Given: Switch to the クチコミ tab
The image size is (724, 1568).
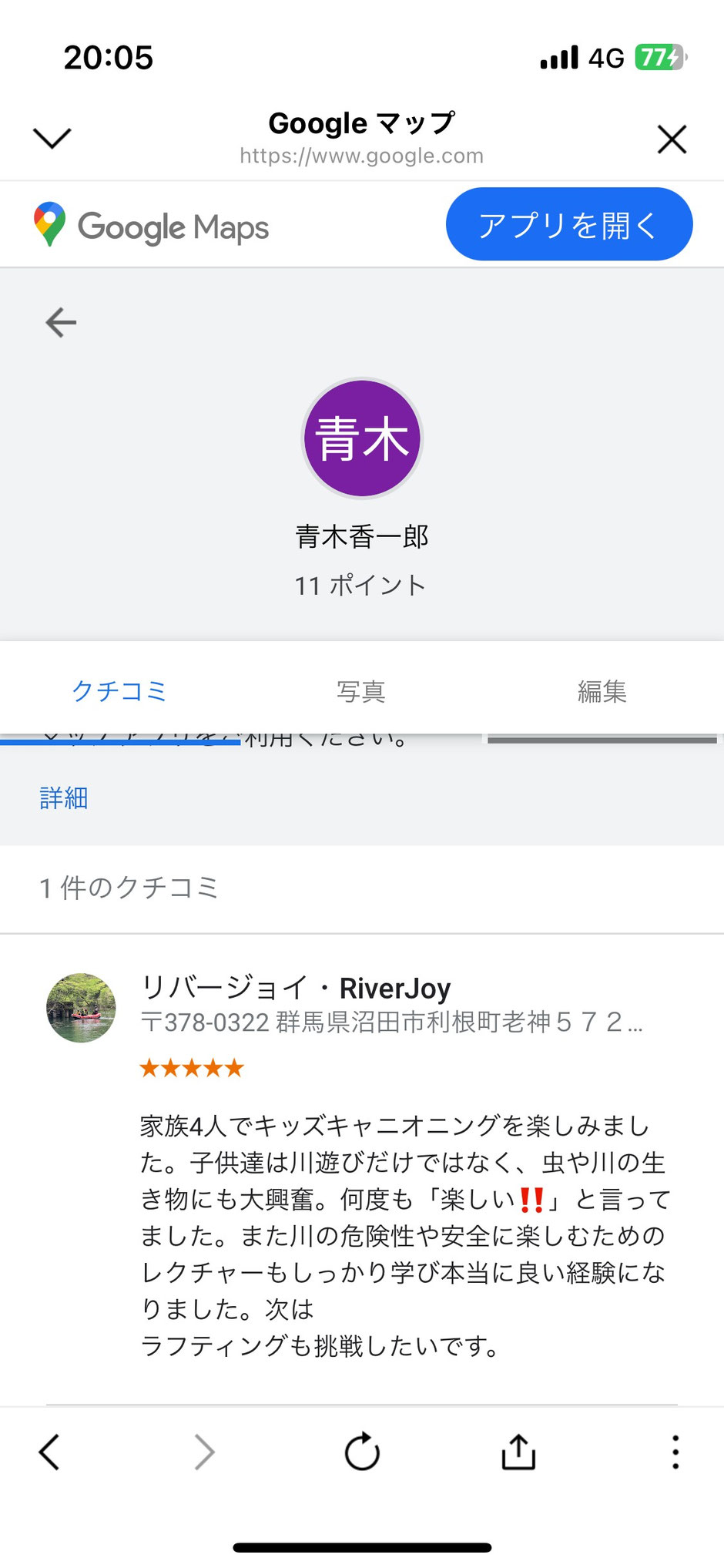Looking at the screenshot, I should 119,691.
